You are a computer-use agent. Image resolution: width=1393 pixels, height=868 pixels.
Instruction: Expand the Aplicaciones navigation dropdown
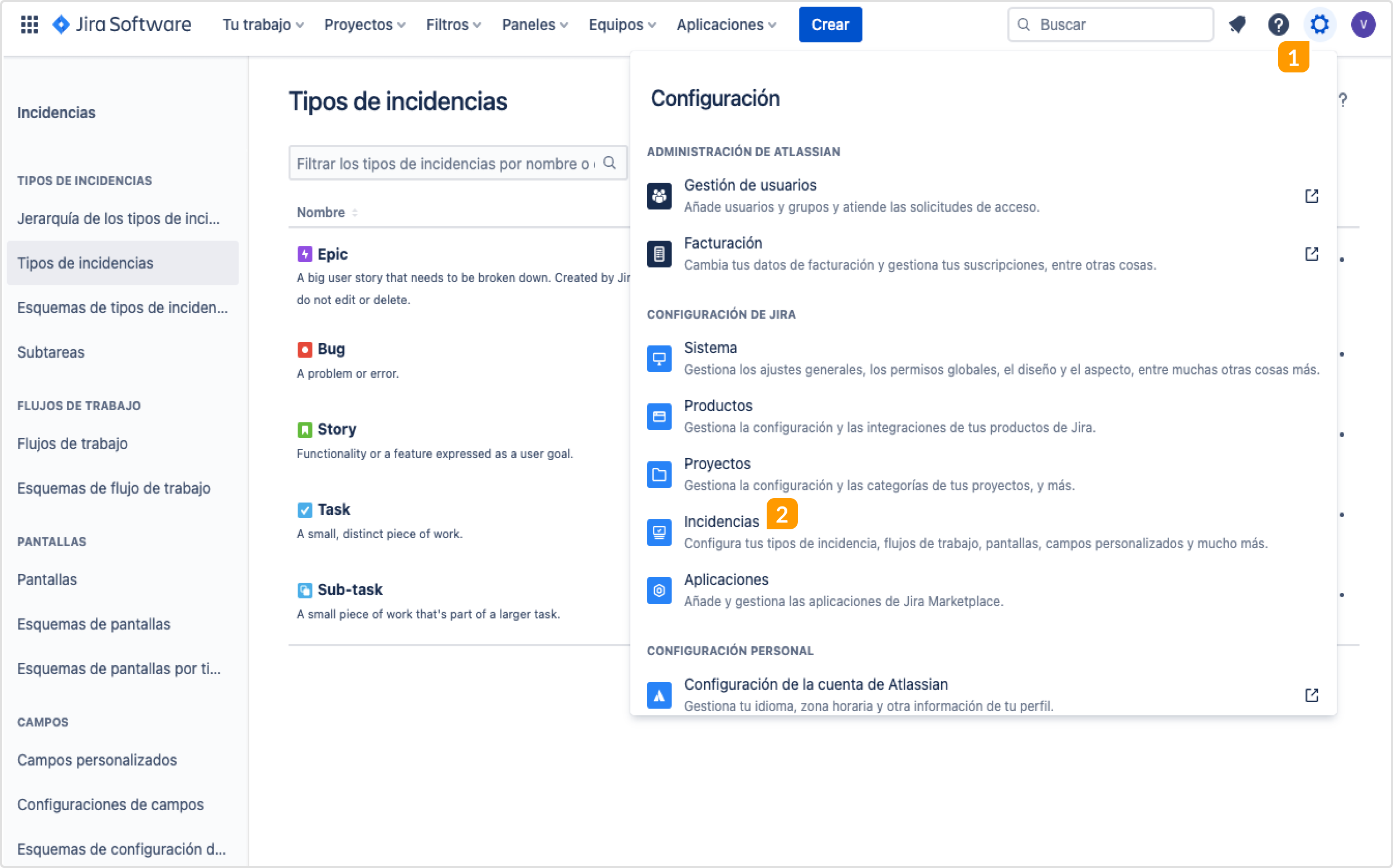coord(726,25)
